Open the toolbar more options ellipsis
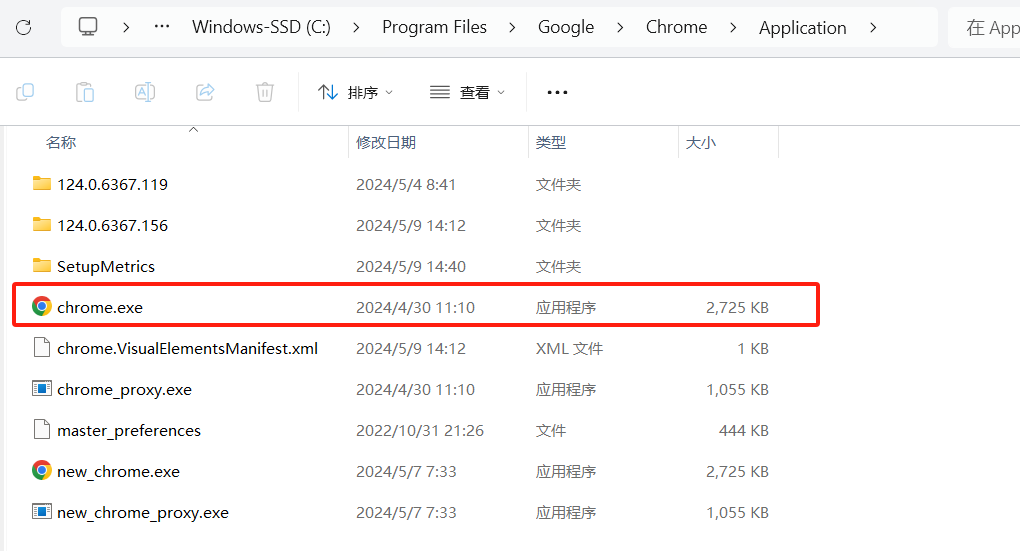Viewport: 1020px width, 551px height. (x=557, y=92)
